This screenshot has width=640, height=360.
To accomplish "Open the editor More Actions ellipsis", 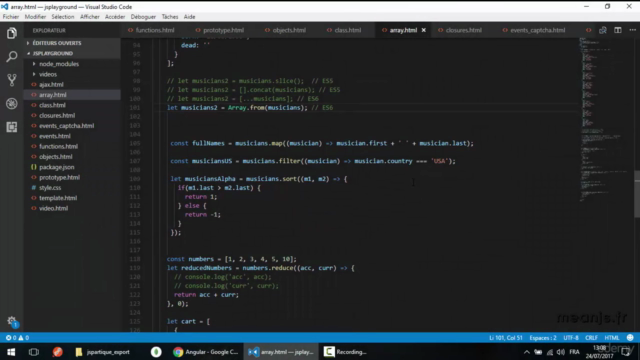I will point(632,30).
